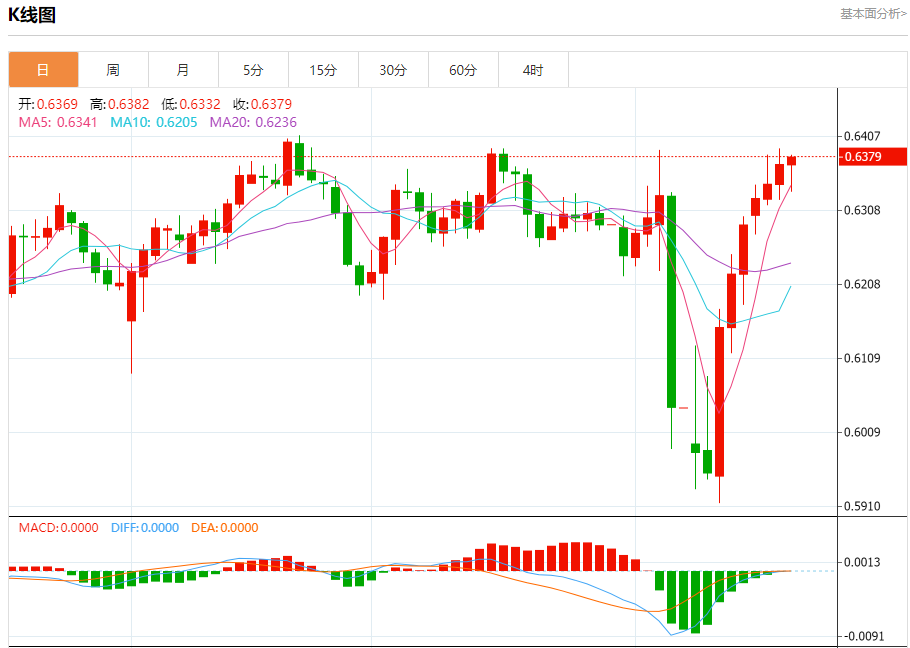The image size is (910, 648).
Task: Click the high price 高:0.6382
Action: click(x=120, y=104)
